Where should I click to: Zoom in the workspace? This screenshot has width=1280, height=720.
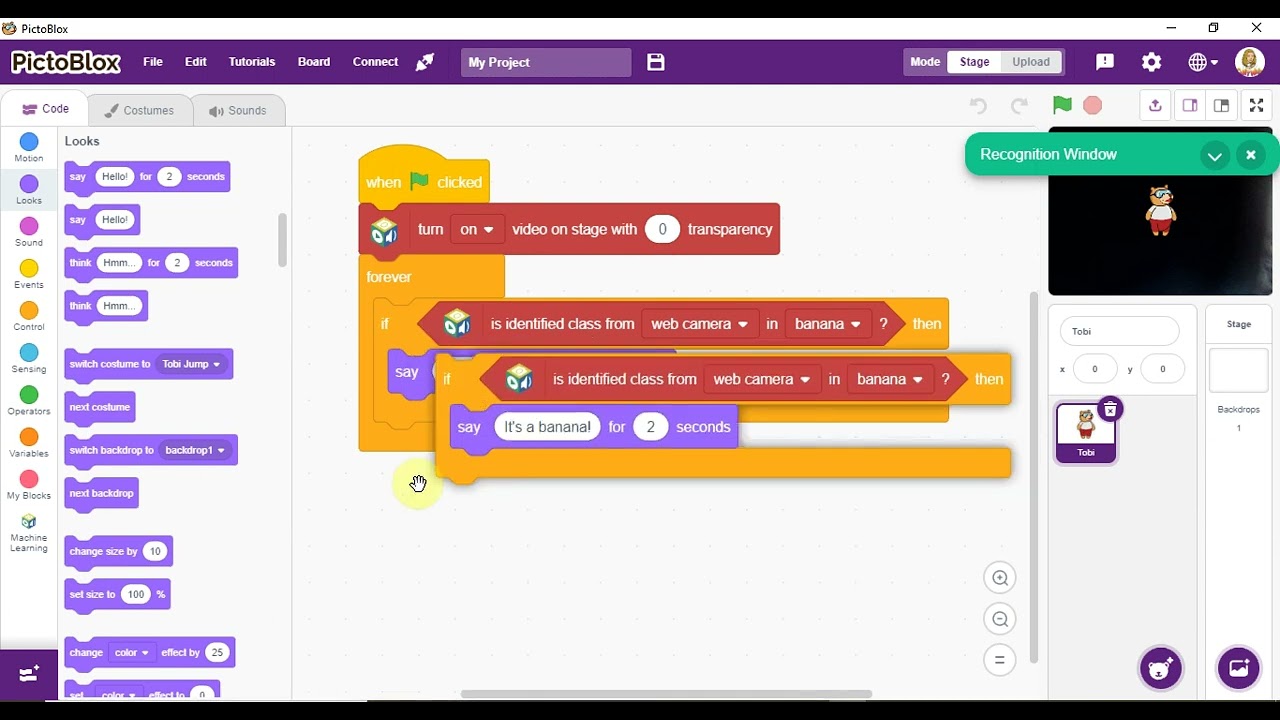coord(1000,578)
